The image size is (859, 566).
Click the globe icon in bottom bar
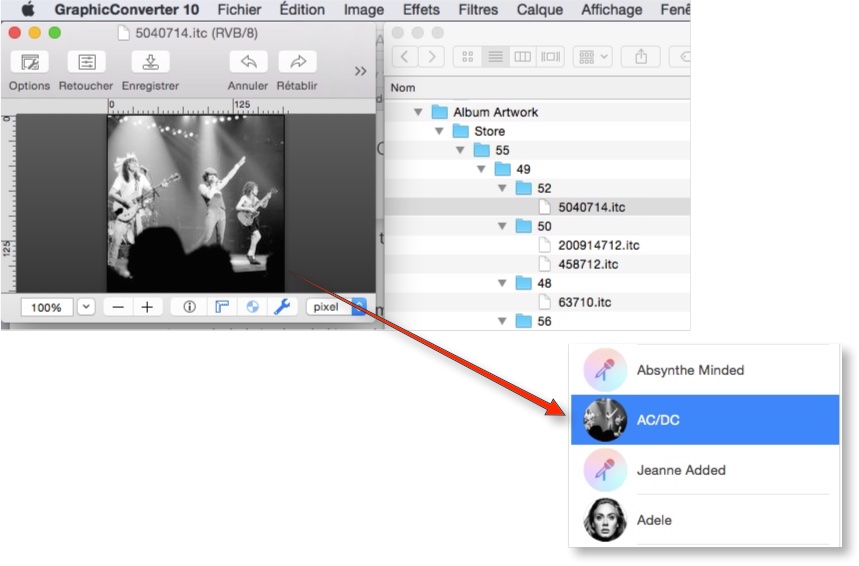[x=252, y=307]
